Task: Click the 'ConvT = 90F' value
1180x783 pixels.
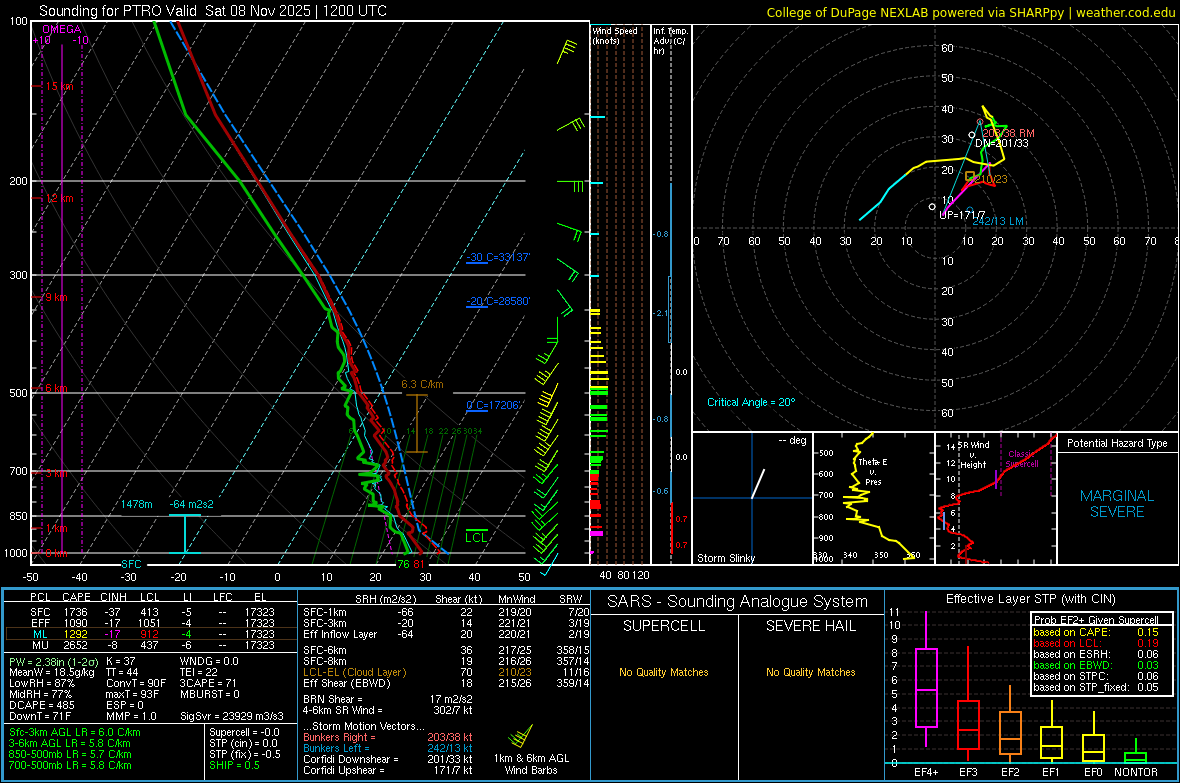Action: click(x=136, y=684)
